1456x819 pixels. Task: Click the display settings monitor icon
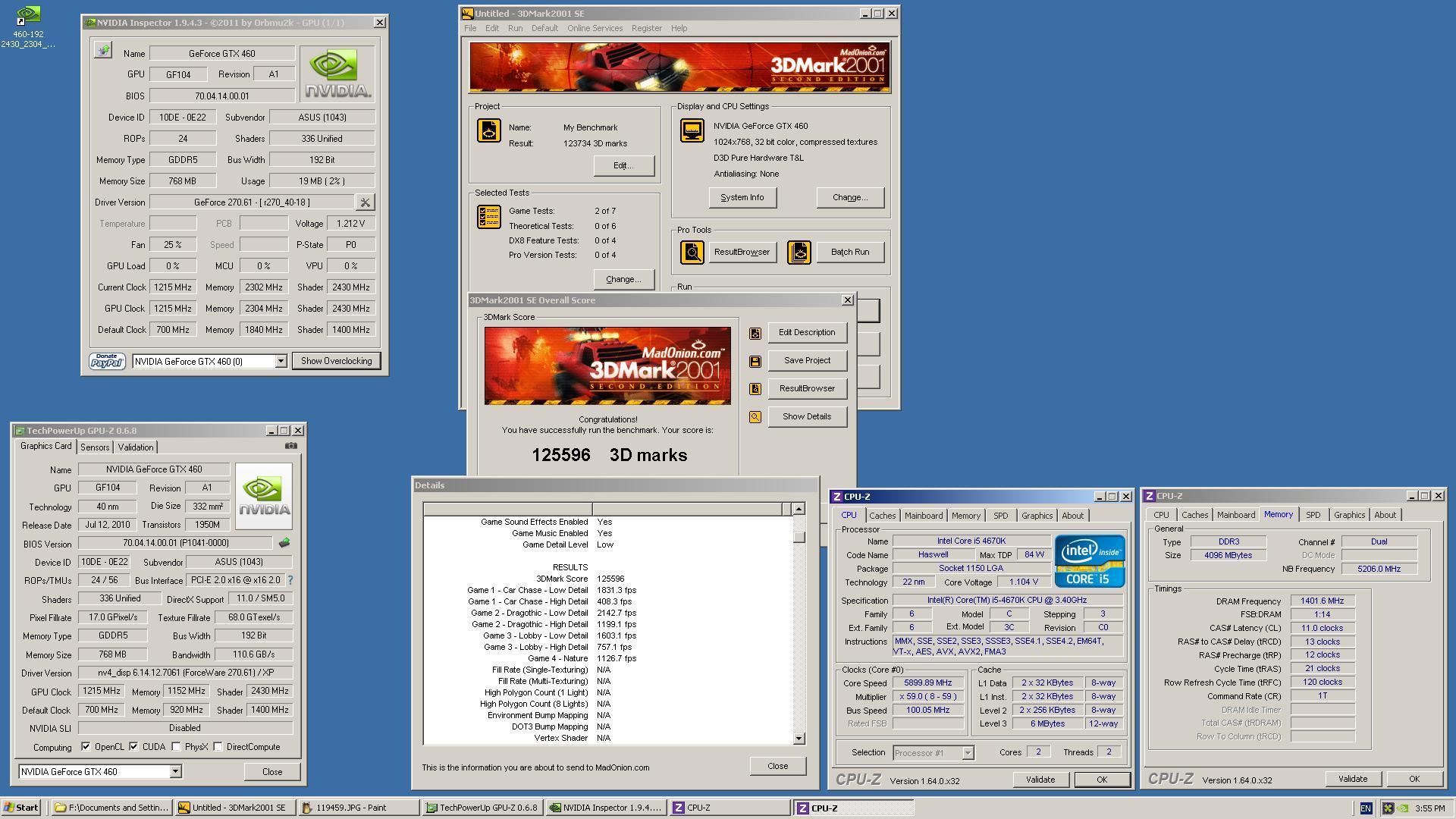[692, 130]
